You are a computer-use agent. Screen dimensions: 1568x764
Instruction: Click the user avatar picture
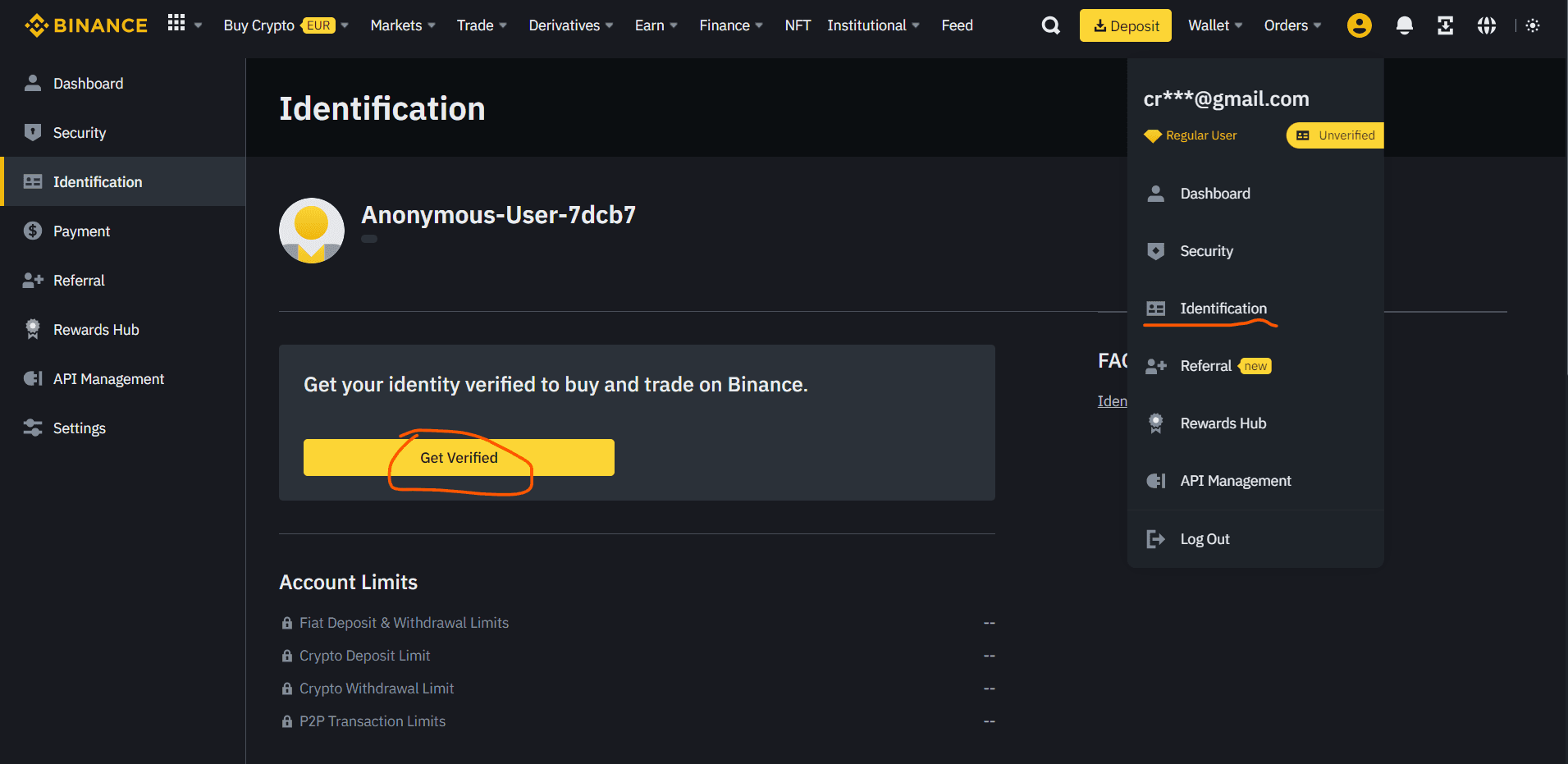pyautogui.click(x=312, y=231)
